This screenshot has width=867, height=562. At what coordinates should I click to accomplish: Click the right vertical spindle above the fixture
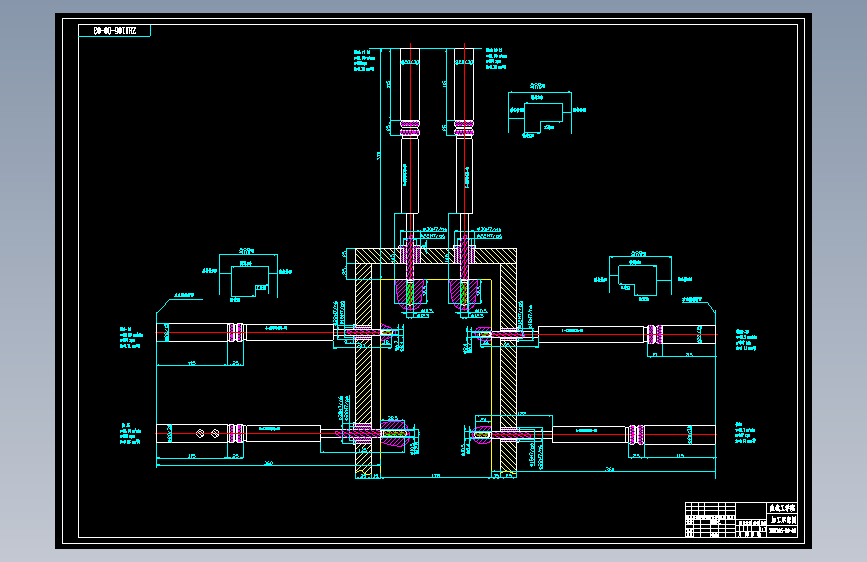pos(464,131)
